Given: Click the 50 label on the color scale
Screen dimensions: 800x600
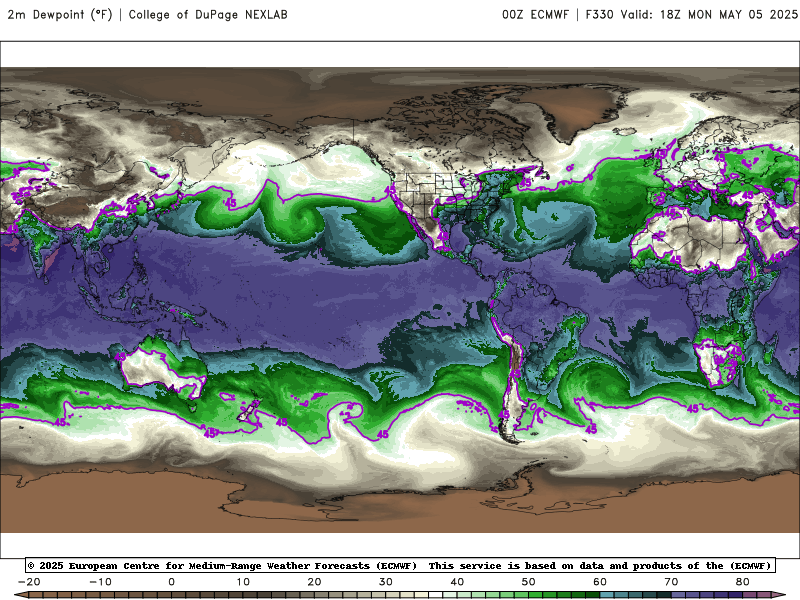Looking at the screenshot, I should point(529,582).
